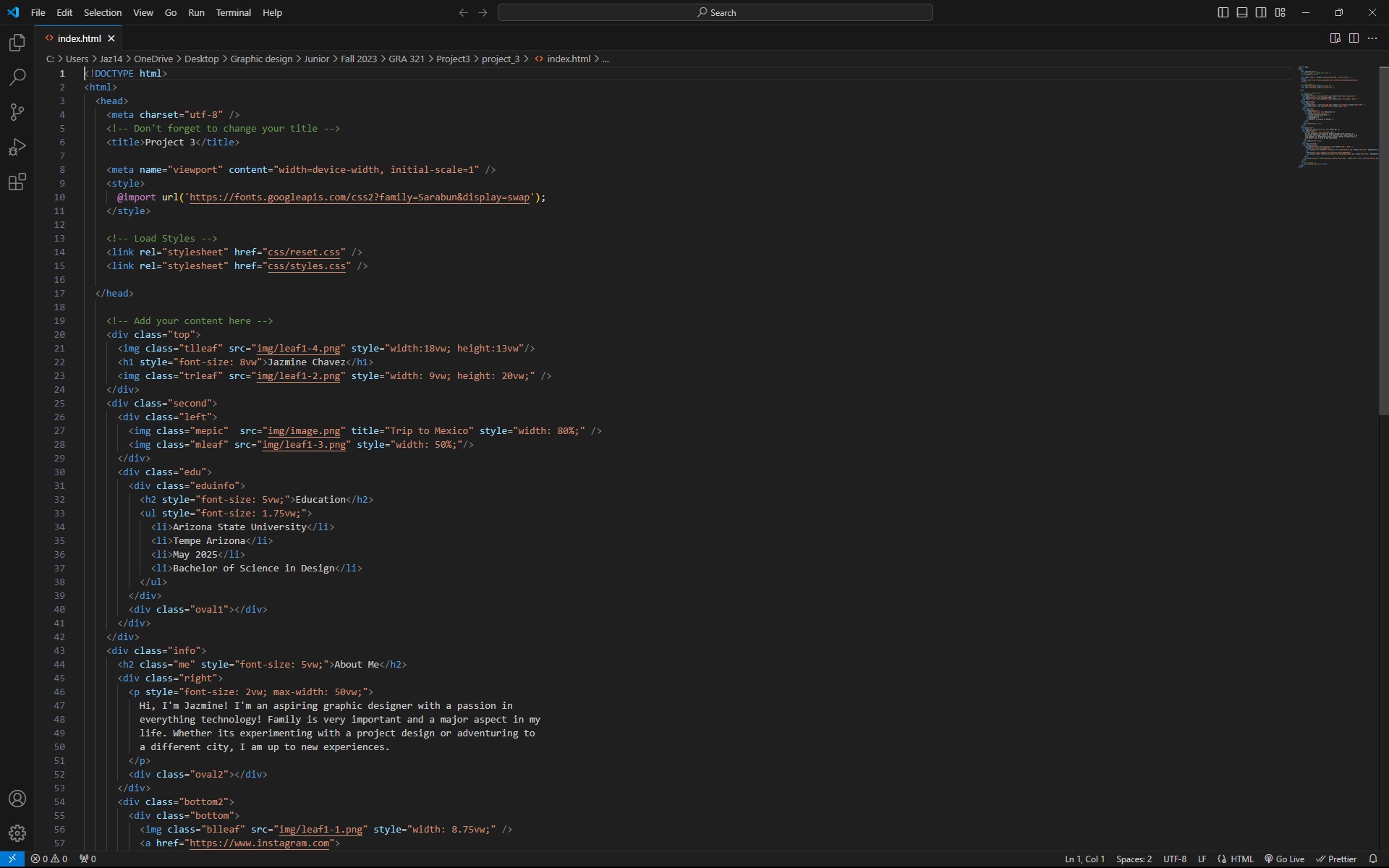Open More Actions ellipsis in editor toolbar
This screenshot has width=1389, height=868.
(x=1372, y=38)
